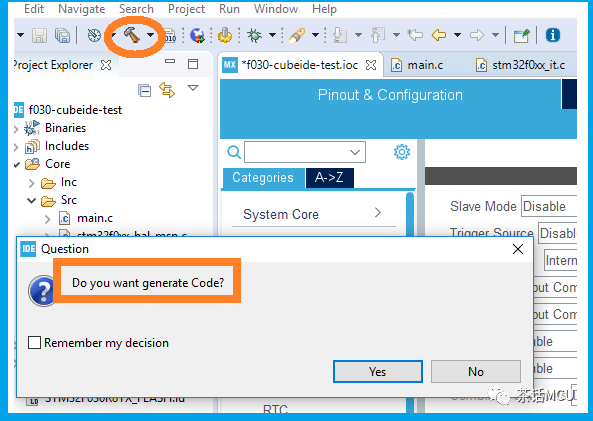Select the Categories tab
Screen dimensions: 593x421
coord(263,178)
